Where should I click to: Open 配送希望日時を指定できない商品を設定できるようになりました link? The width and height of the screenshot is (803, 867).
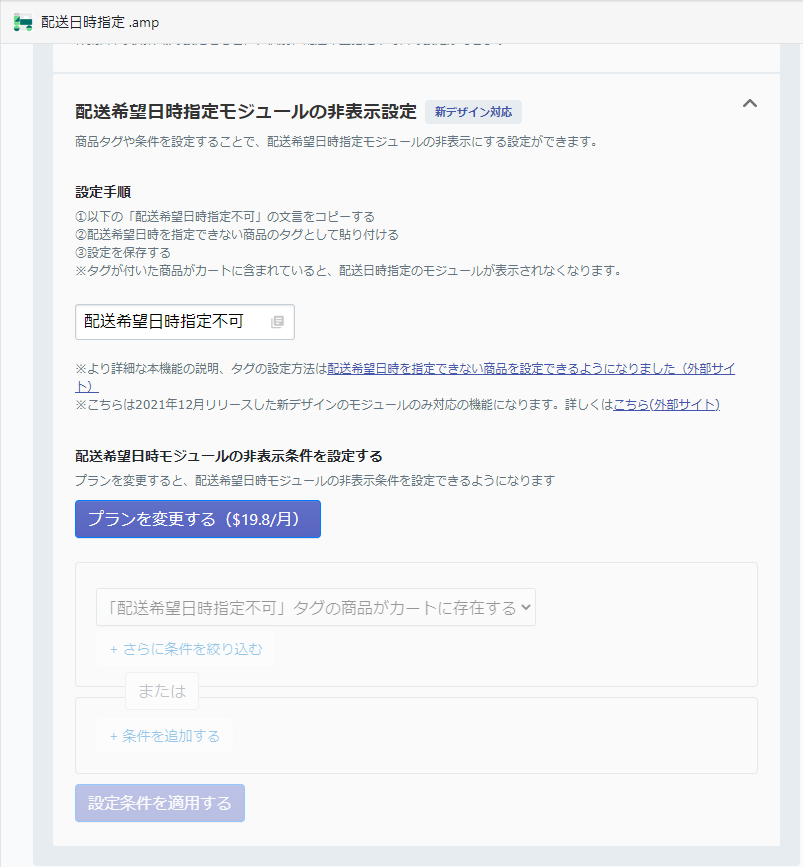coord(531,369)
